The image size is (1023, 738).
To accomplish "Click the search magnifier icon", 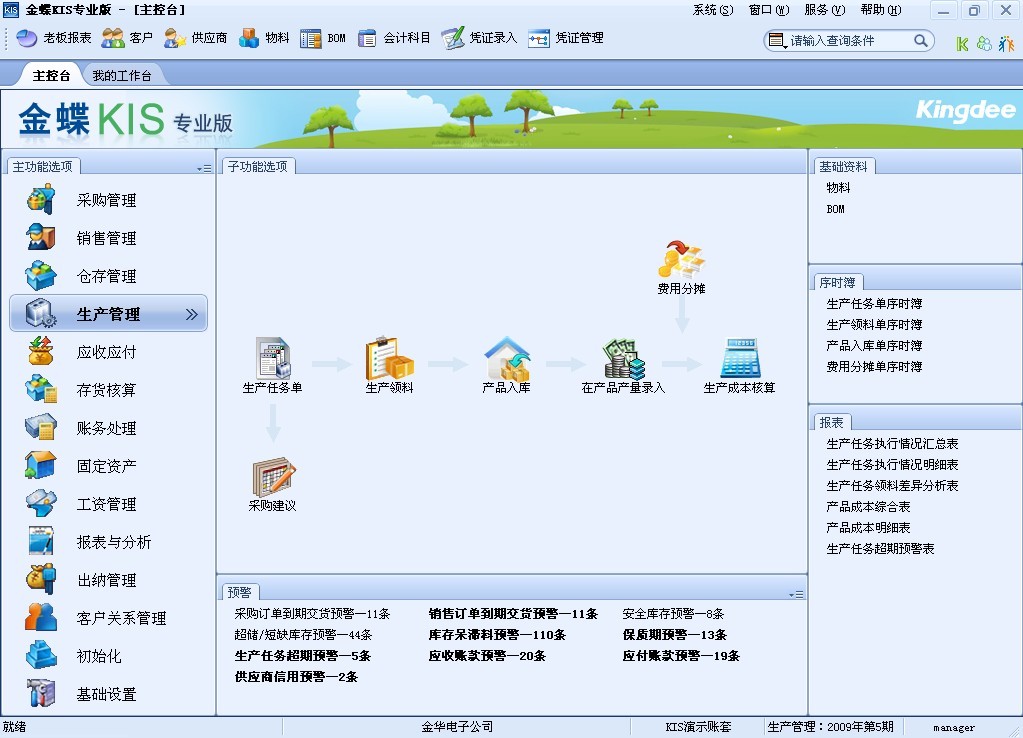I will [920, 40].
